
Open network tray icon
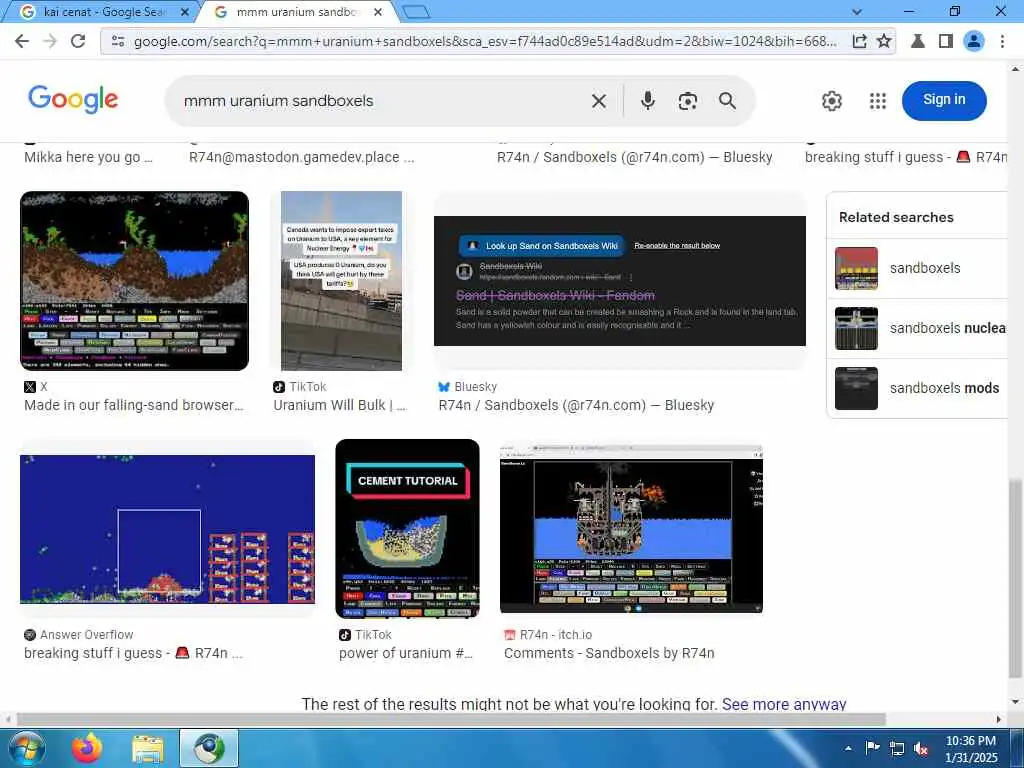[x=897, y=749]
